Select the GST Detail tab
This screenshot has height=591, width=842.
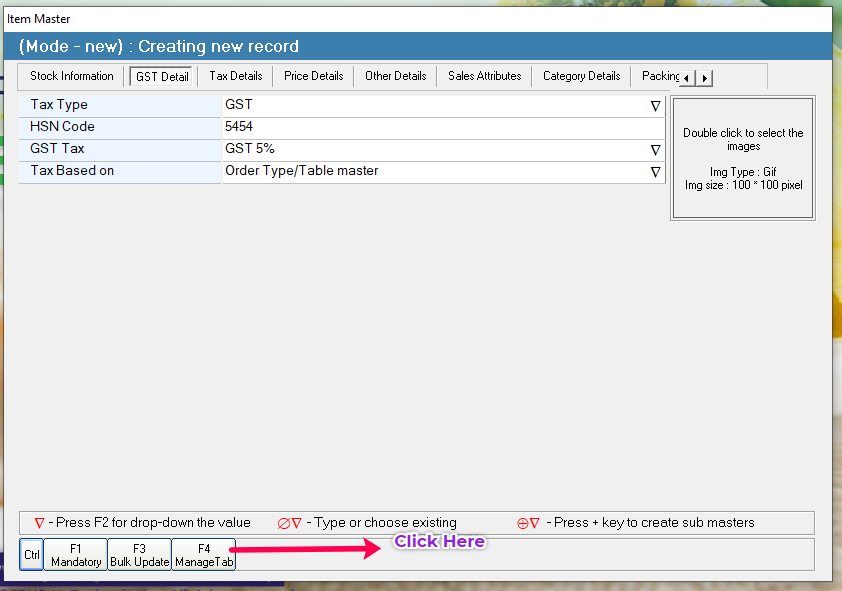(x=162, y=77)
